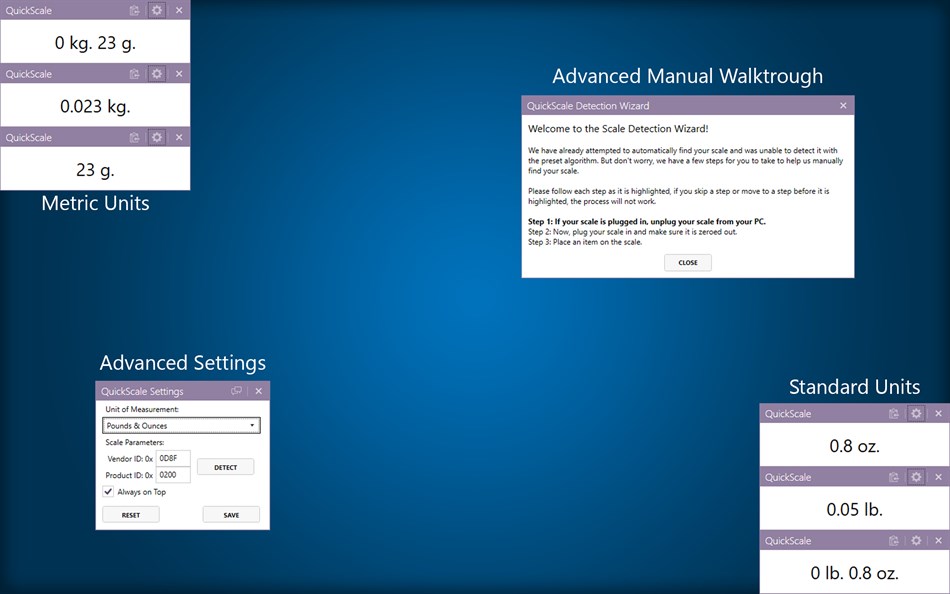Open settings gear on the 0.05 lb. window
This screenshot has height=594, width=950.
[x=916, y=477]
